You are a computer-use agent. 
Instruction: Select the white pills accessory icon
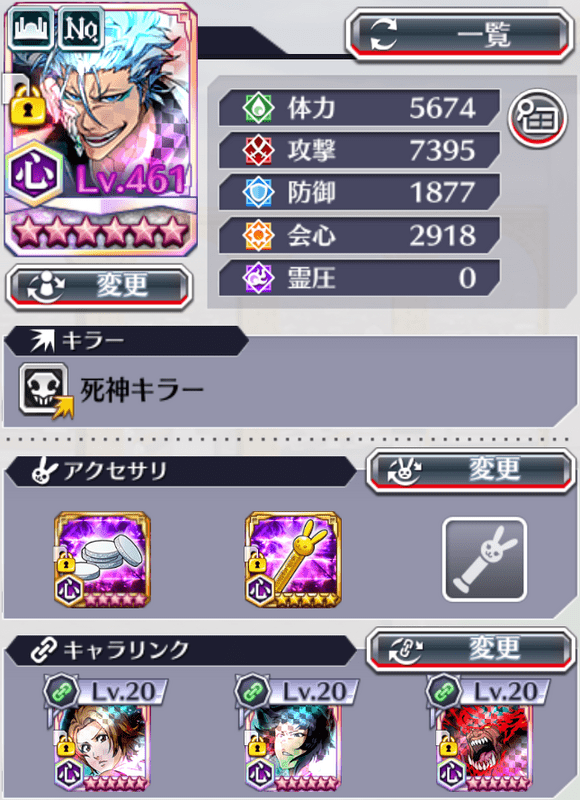(102, 560)
